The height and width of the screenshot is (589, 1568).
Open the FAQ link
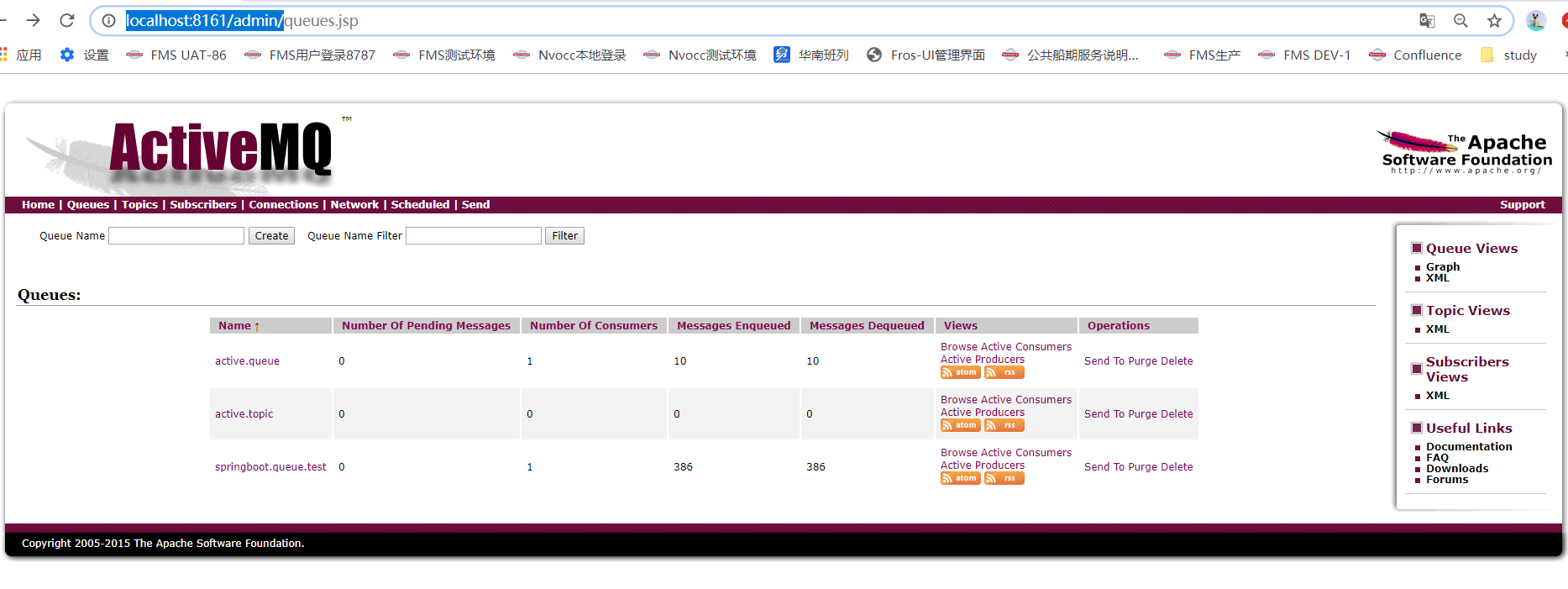click(x=1437, y=458)
